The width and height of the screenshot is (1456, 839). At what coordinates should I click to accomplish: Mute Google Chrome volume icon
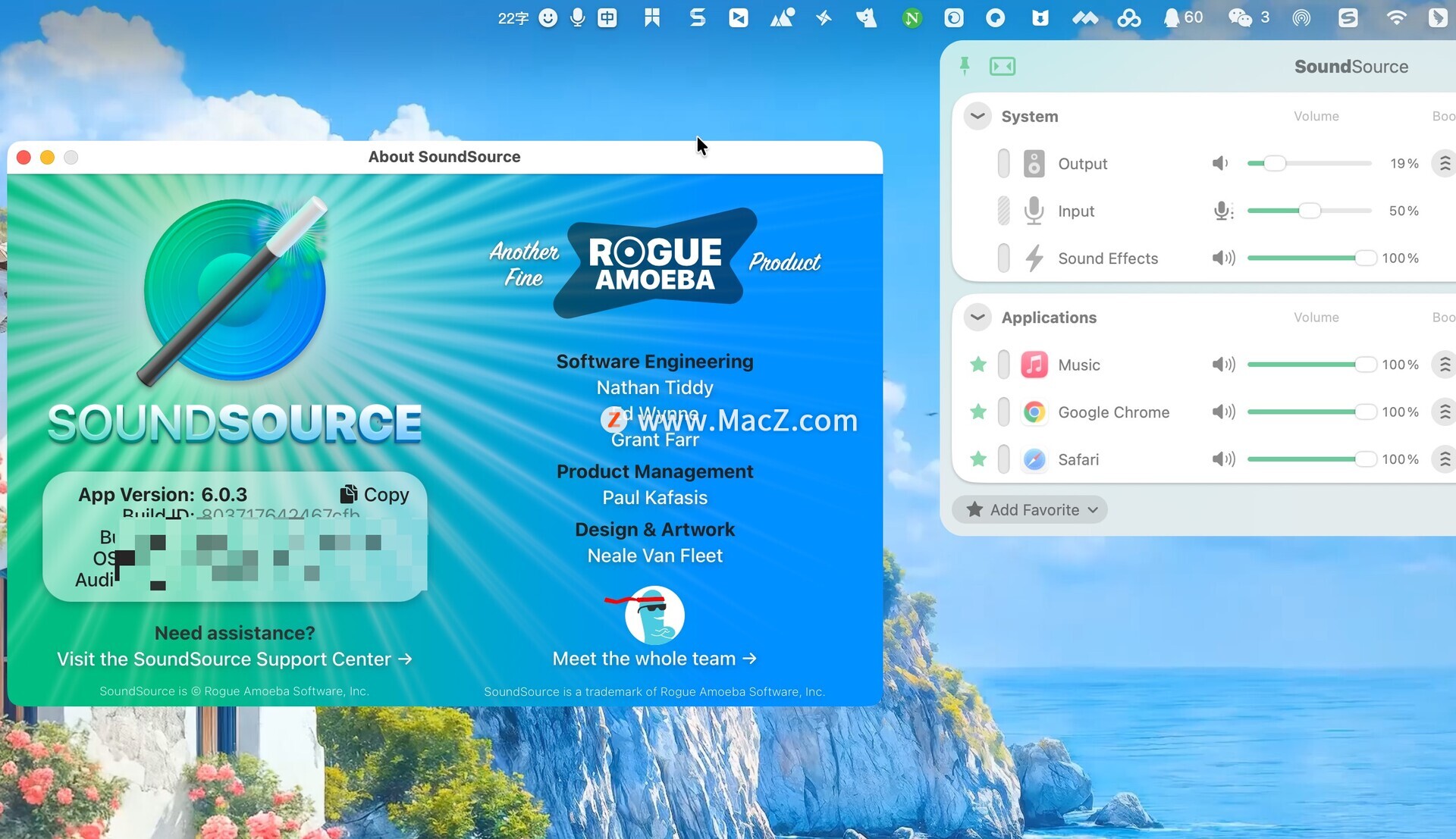pyautogui.click(x=1222, y=412)
